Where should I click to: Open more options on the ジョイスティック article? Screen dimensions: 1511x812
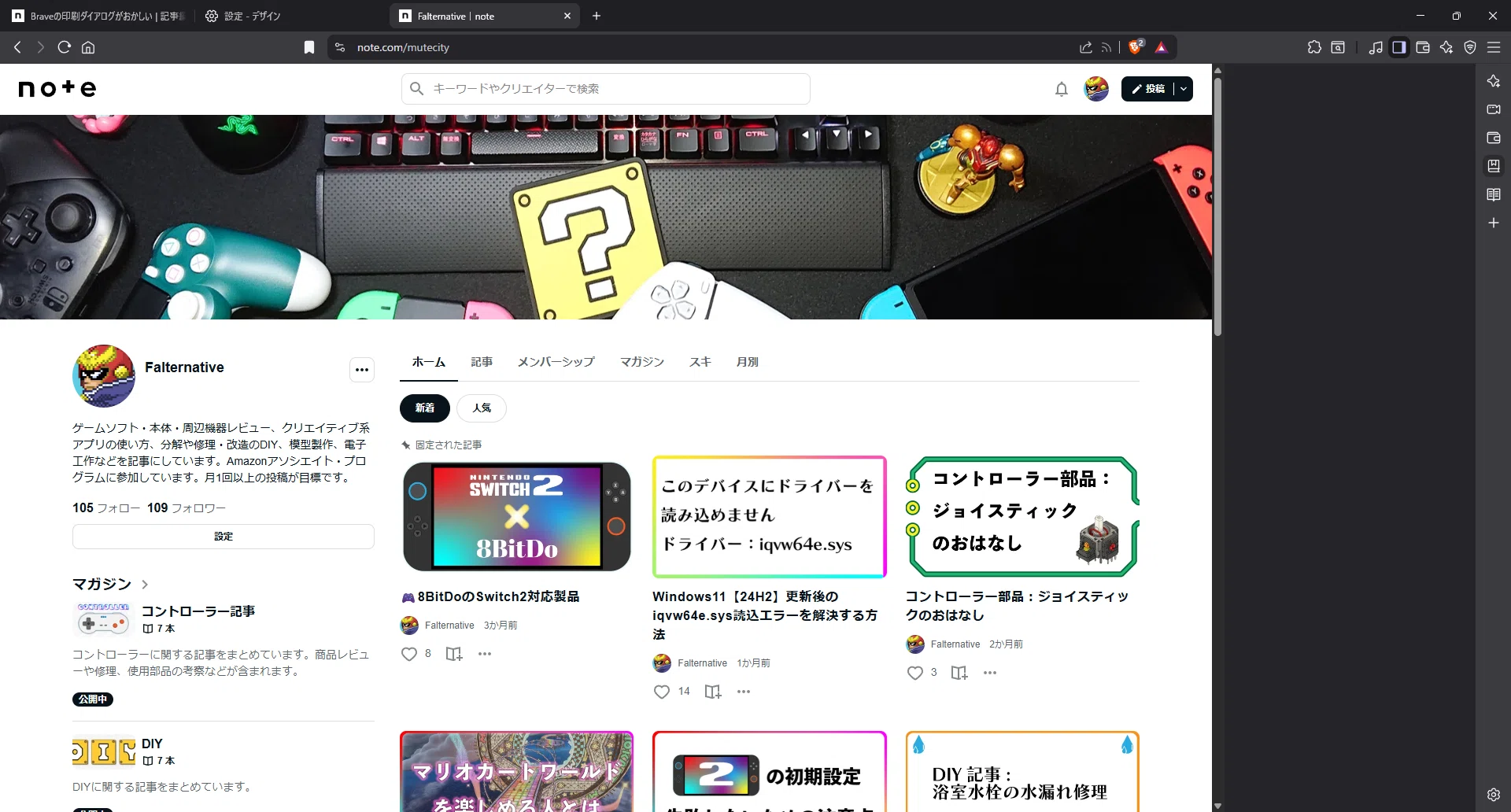[x=990, y=673]
